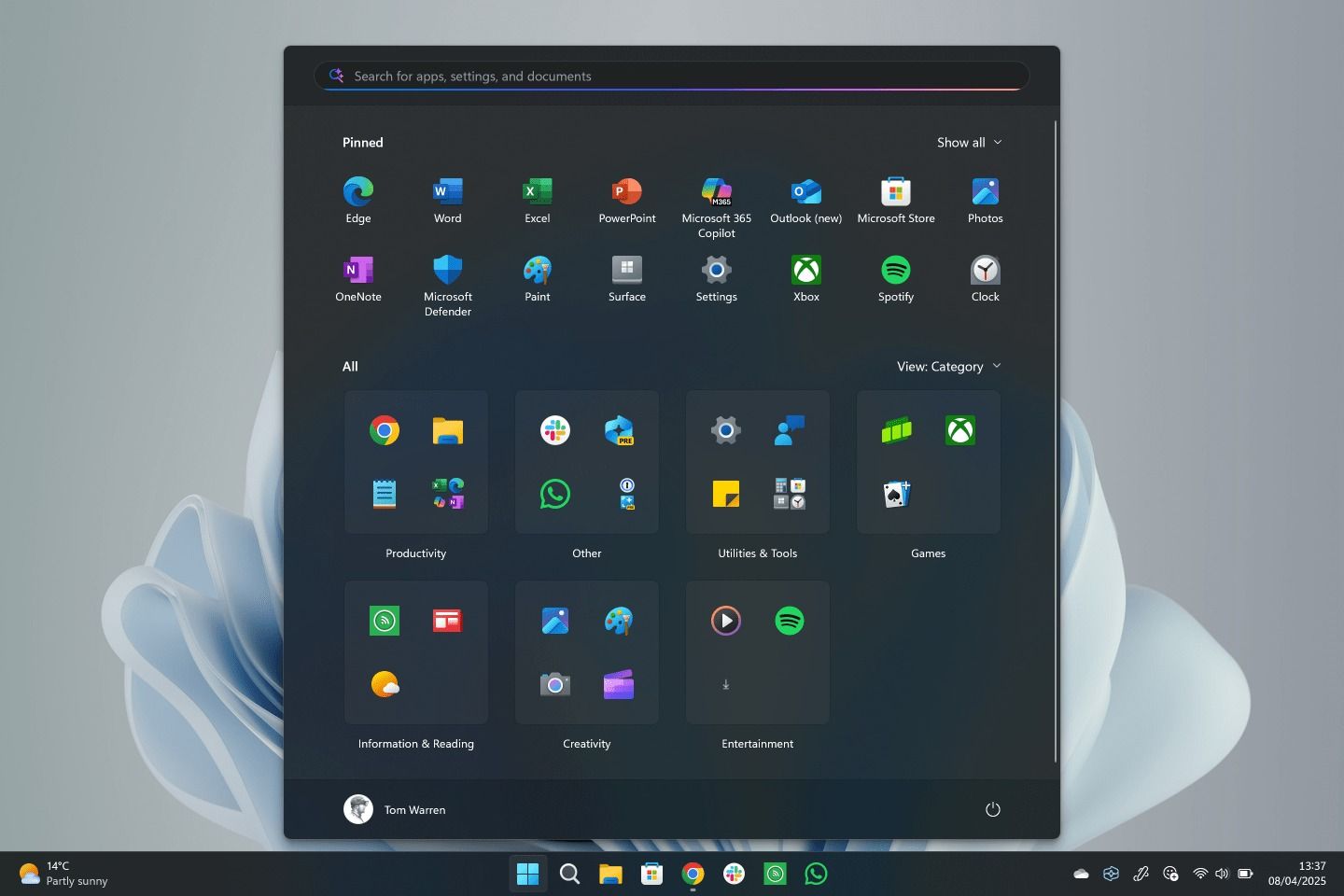The width and height of the screenshot is (1344, 896).
Task: Launch the new Outlook app
Action: point(805,196)
